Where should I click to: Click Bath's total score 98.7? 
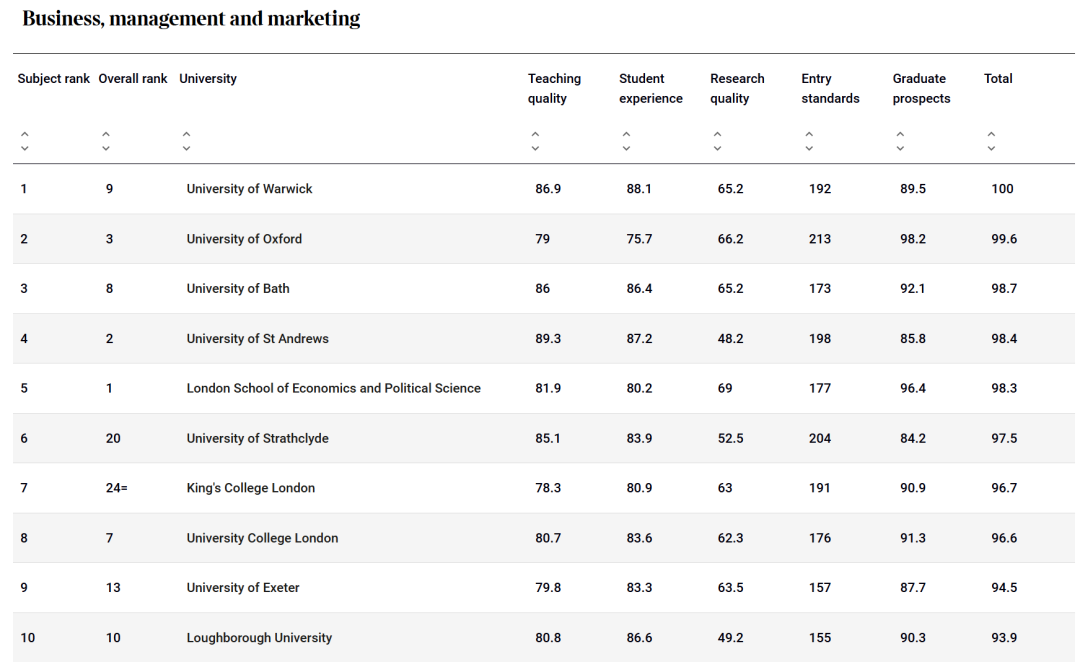click(1004, 289)
